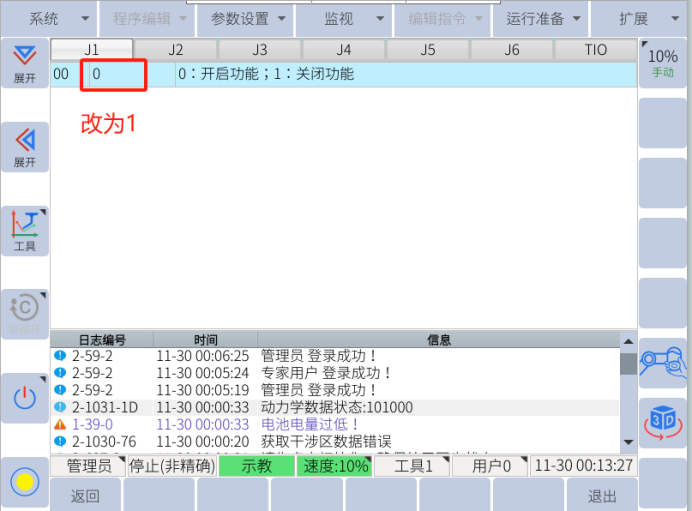Click the Exit button at bottom-right
692x511 pixels.
[602, 496]
